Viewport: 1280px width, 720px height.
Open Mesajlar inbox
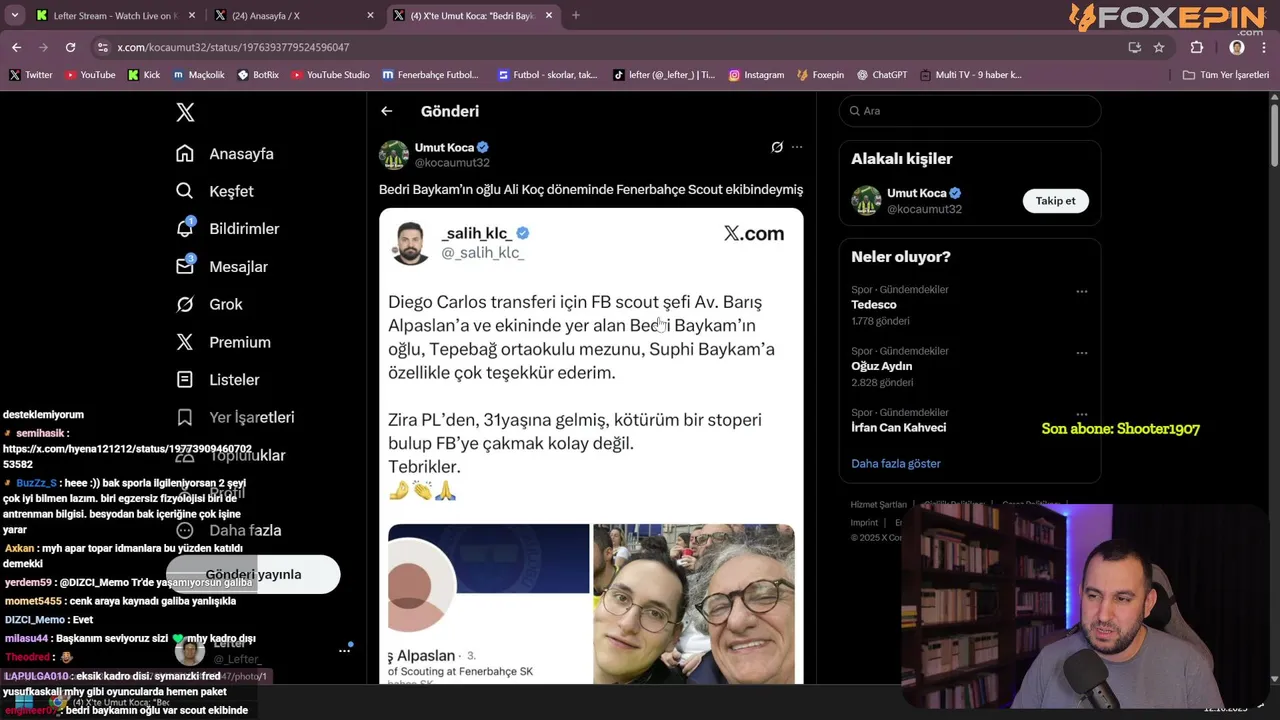point(221,267)
